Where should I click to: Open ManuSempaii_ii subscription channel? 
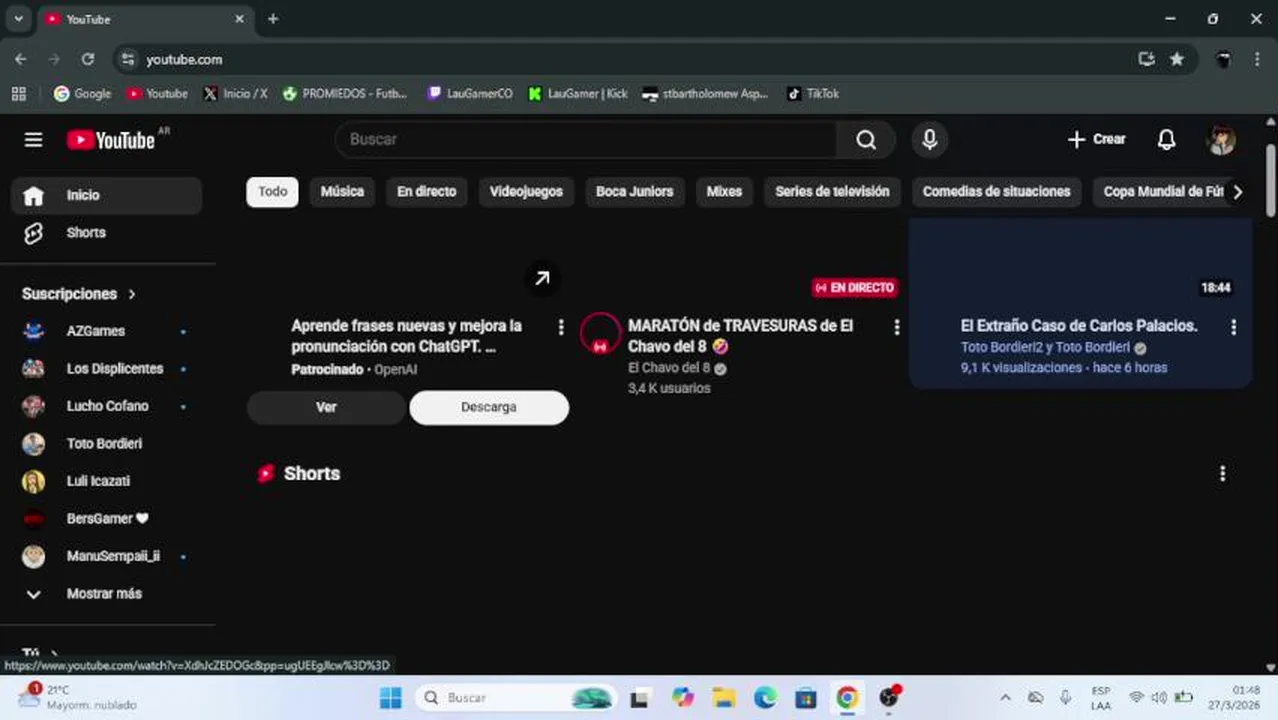pos(106,556)
